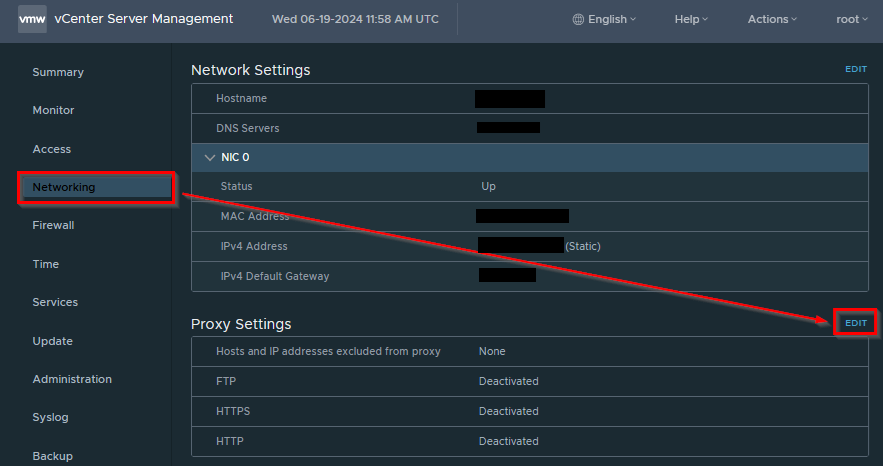Viewport: 883px width, 466px height.
Task: Select the Networking sidebar item
Action: (x=97, y=187)
